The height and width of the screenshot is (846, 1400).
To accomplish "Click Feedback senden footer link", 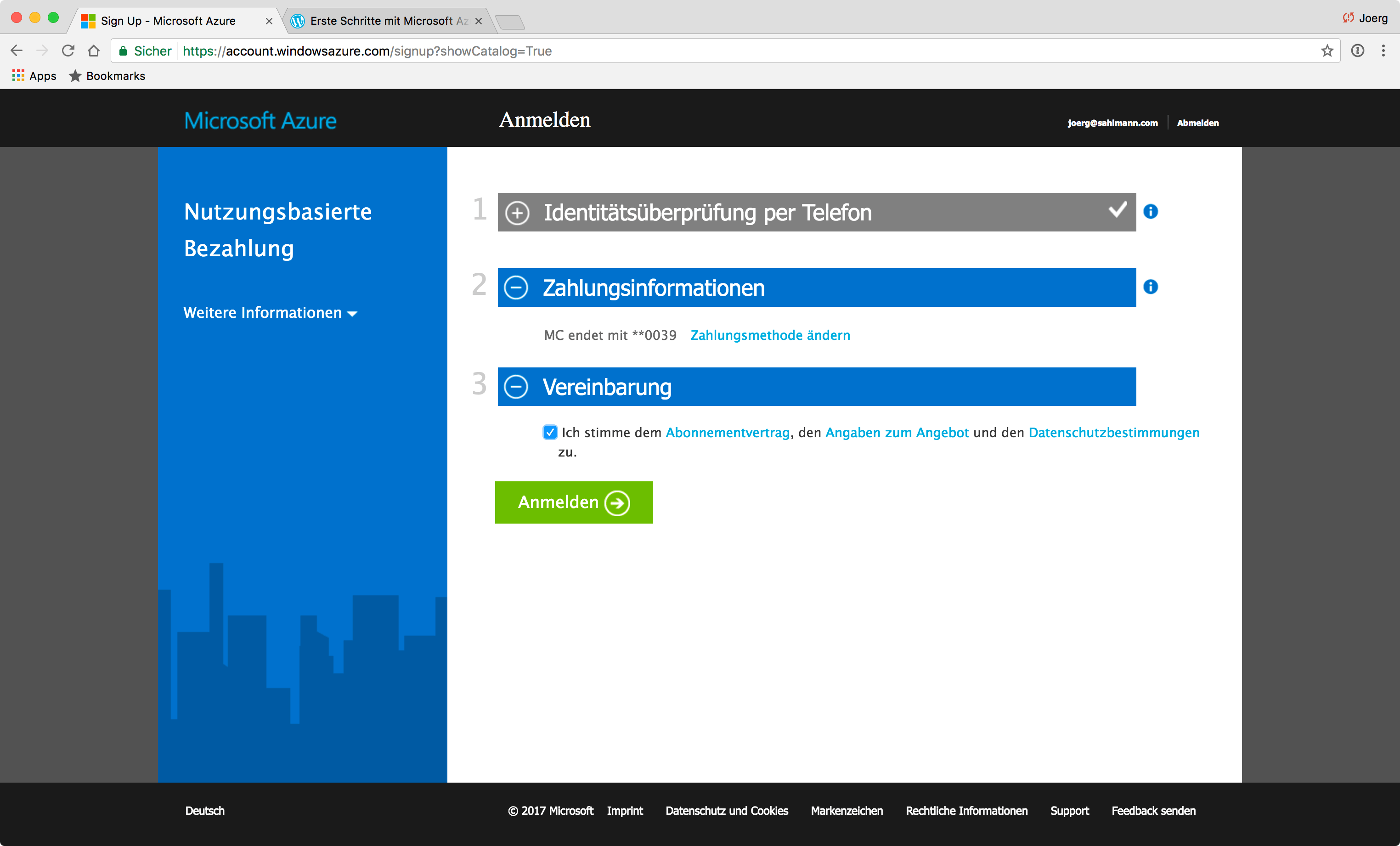I will (1153, 811).
